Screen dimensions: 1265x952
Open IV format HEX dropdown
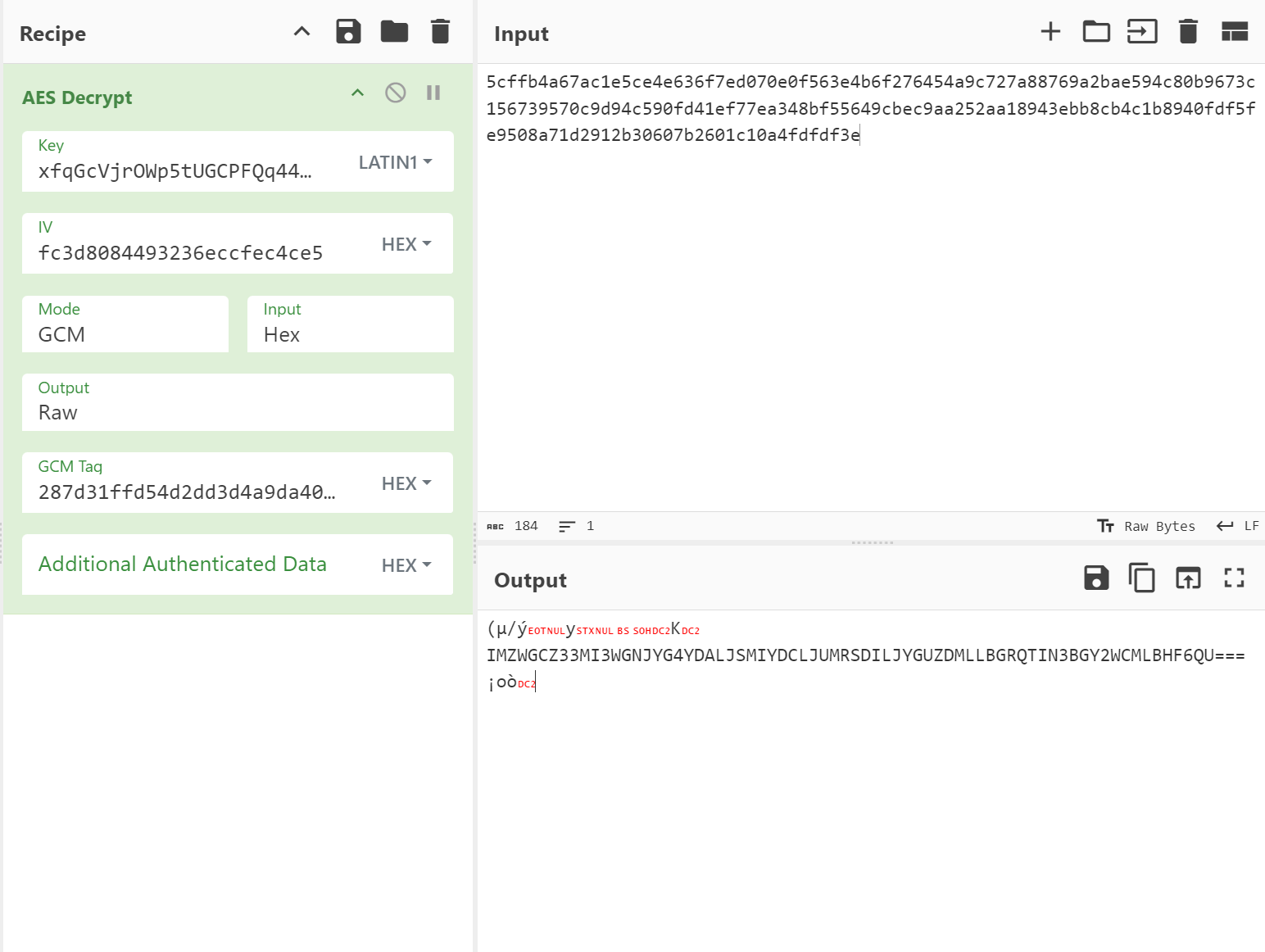click(x=406, y=244)
